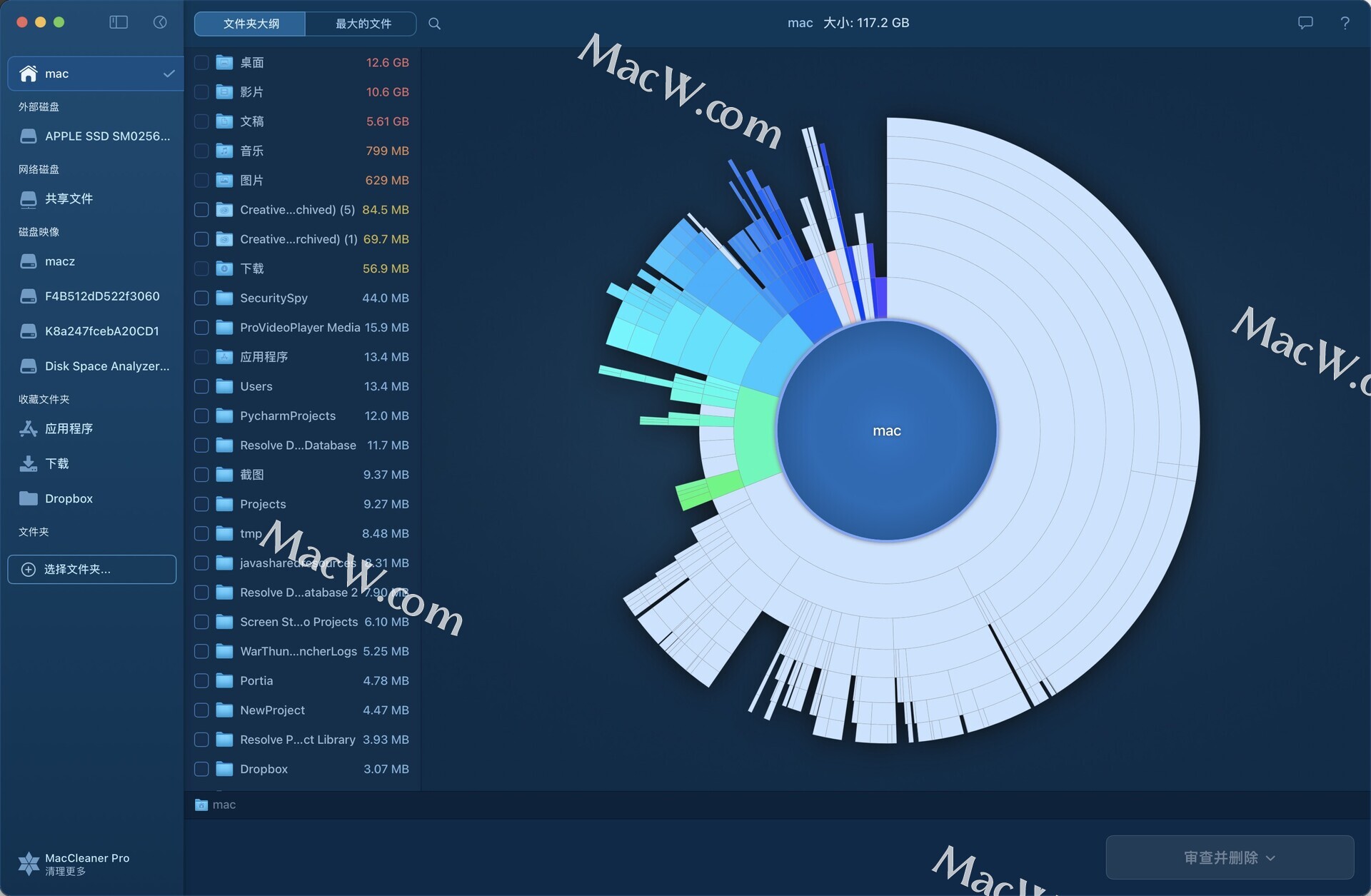Viewport: 1371px width, 896px height.
Task: Click mac 大小: 117.2 GB title
Action: pyautogui.click(x=848, y=23)
